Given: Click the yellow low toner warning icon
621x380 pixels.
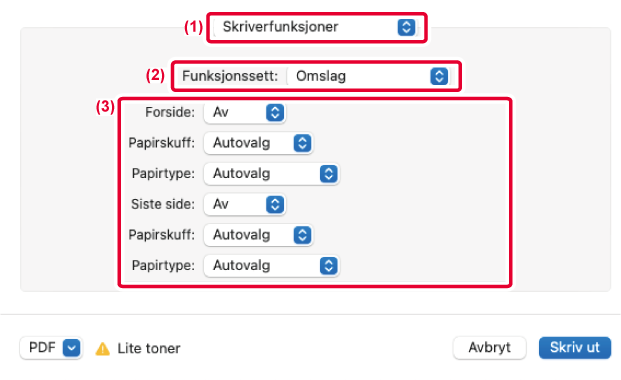Looking at the screenshot, I should [x=103, y=349].
